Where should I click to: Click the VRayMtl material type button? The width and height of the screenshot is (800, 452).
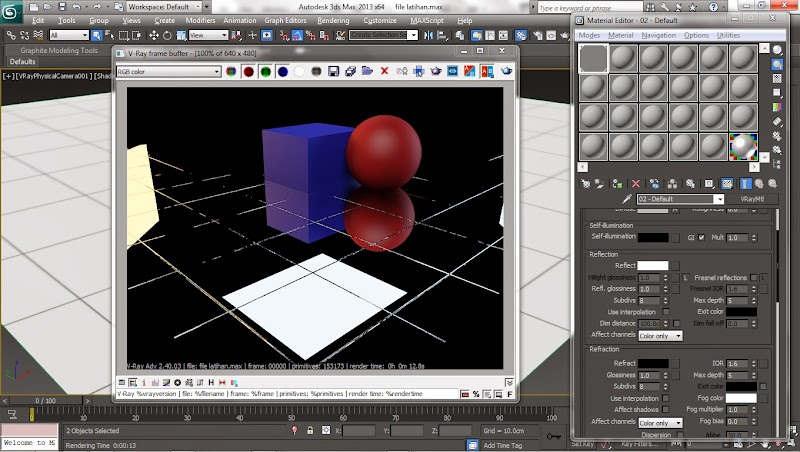click(x=752, y=199)
